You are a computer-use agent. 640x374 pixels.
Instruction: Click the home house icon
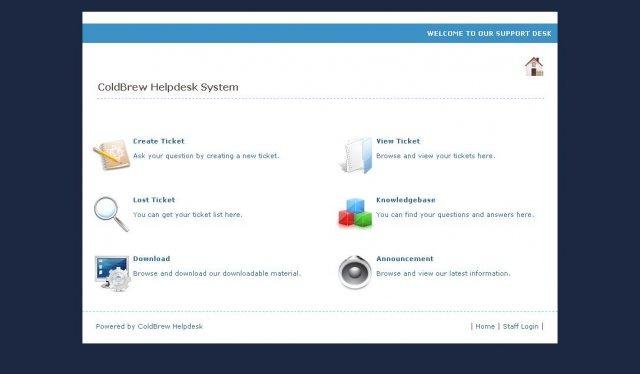click(534, 66)
